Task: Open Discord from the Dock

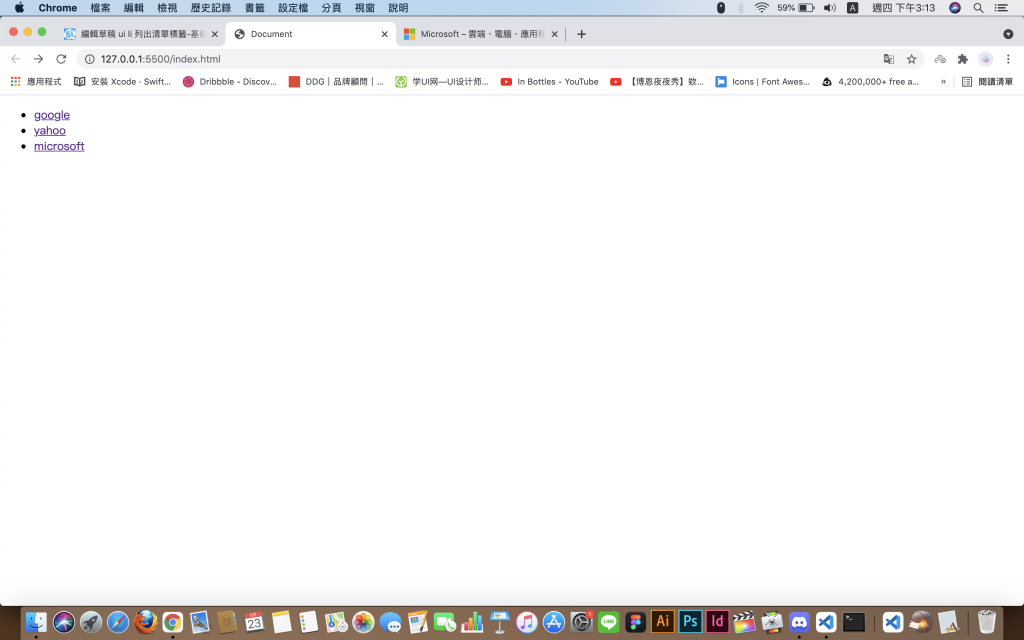Action: coord(799,622)
